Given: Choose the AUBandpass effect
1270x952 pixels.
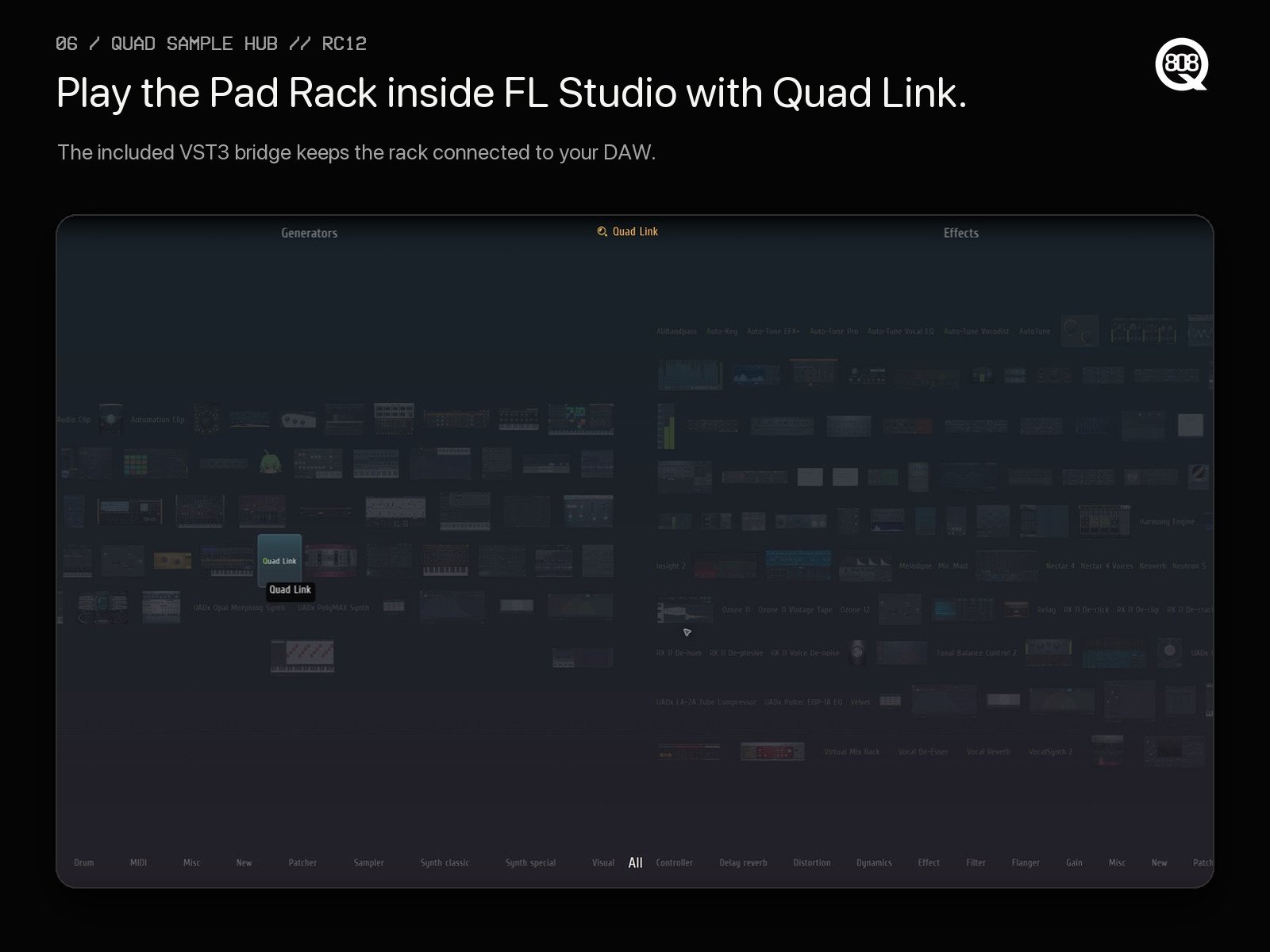Looking at the screenshot, I should (676, 332).
